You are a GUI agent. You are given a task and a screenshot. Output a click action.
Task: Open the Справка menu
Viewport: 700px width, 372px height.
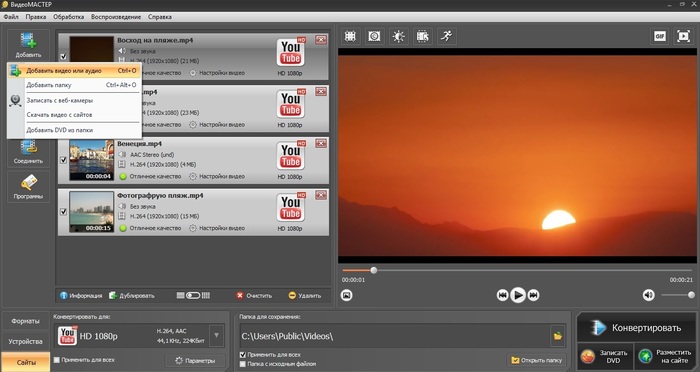[159, 17]
